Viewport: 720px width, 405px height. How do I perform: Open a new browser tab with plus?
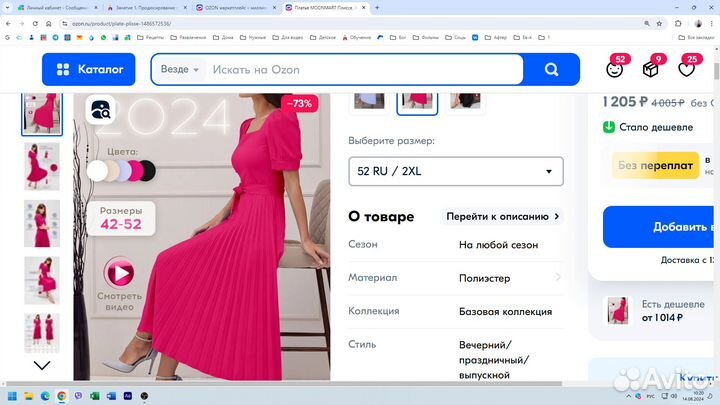[377, 8]
